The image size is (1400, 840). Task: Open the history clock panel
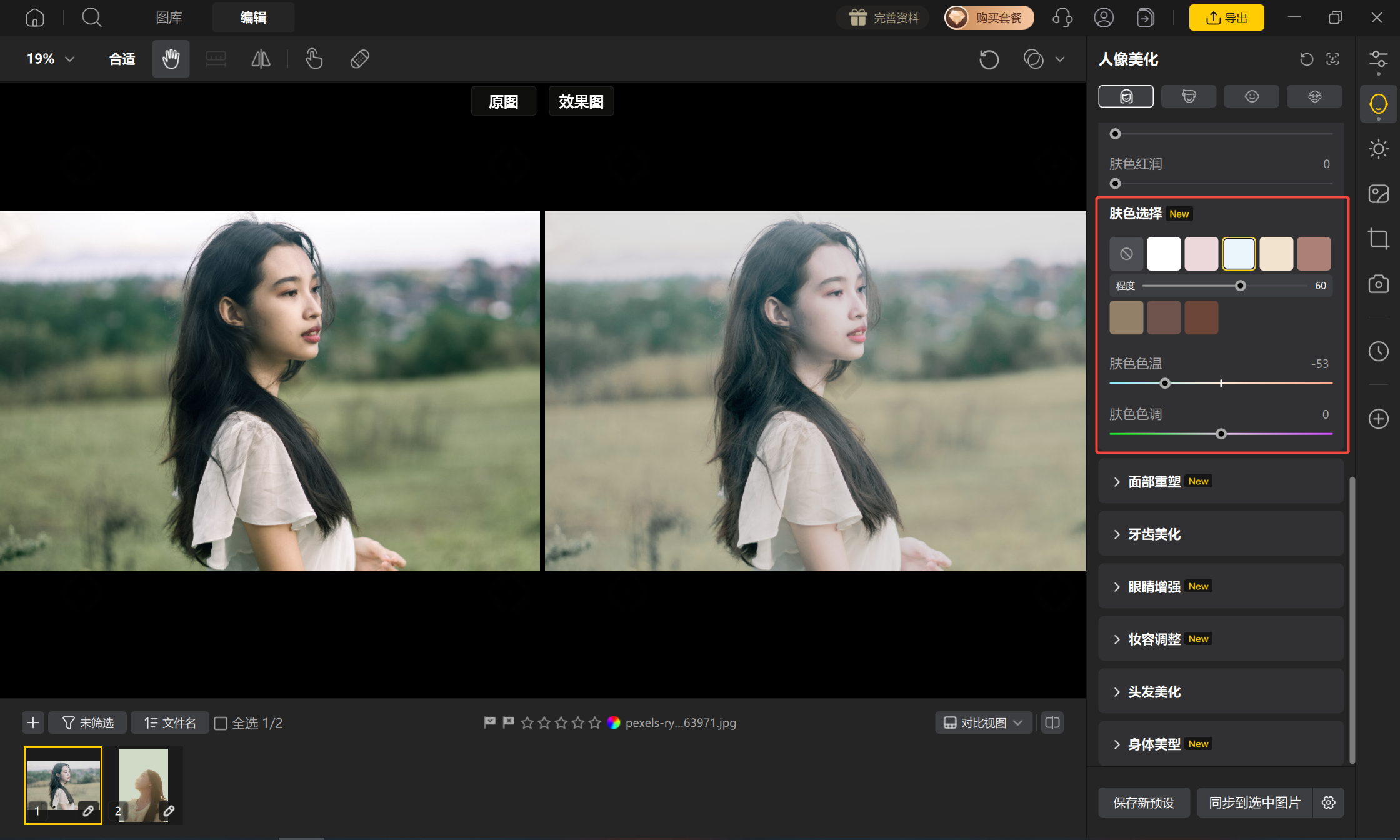1378,351
